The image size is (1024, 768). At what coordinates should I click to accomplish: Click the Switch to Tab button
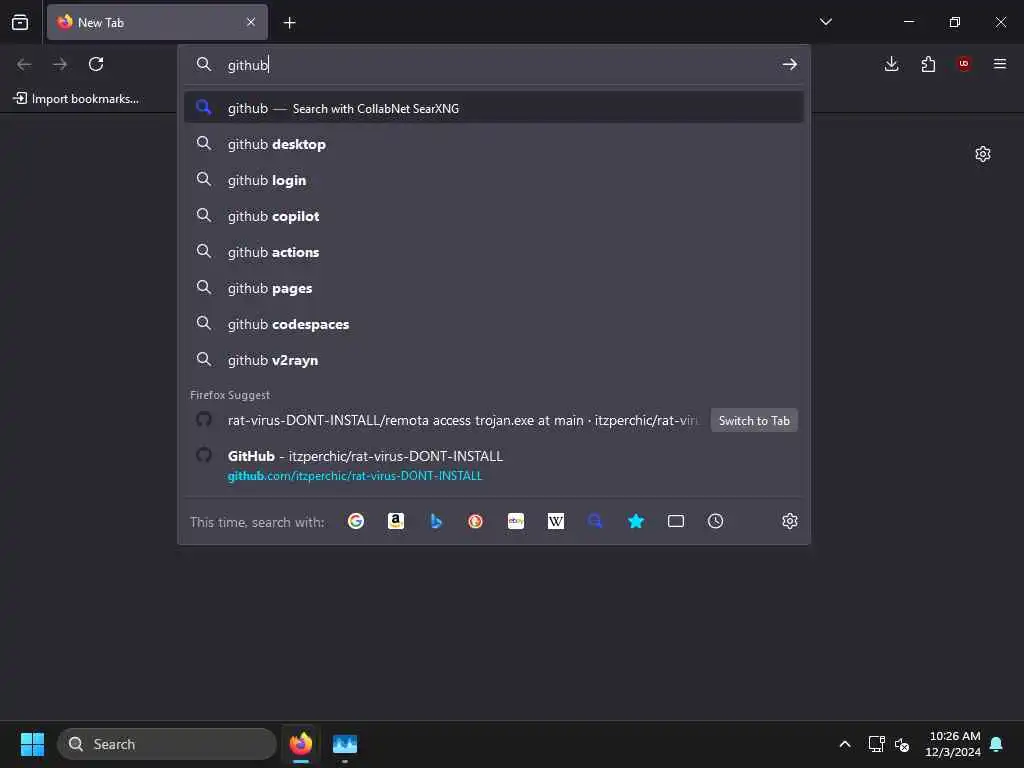(754, 421)
